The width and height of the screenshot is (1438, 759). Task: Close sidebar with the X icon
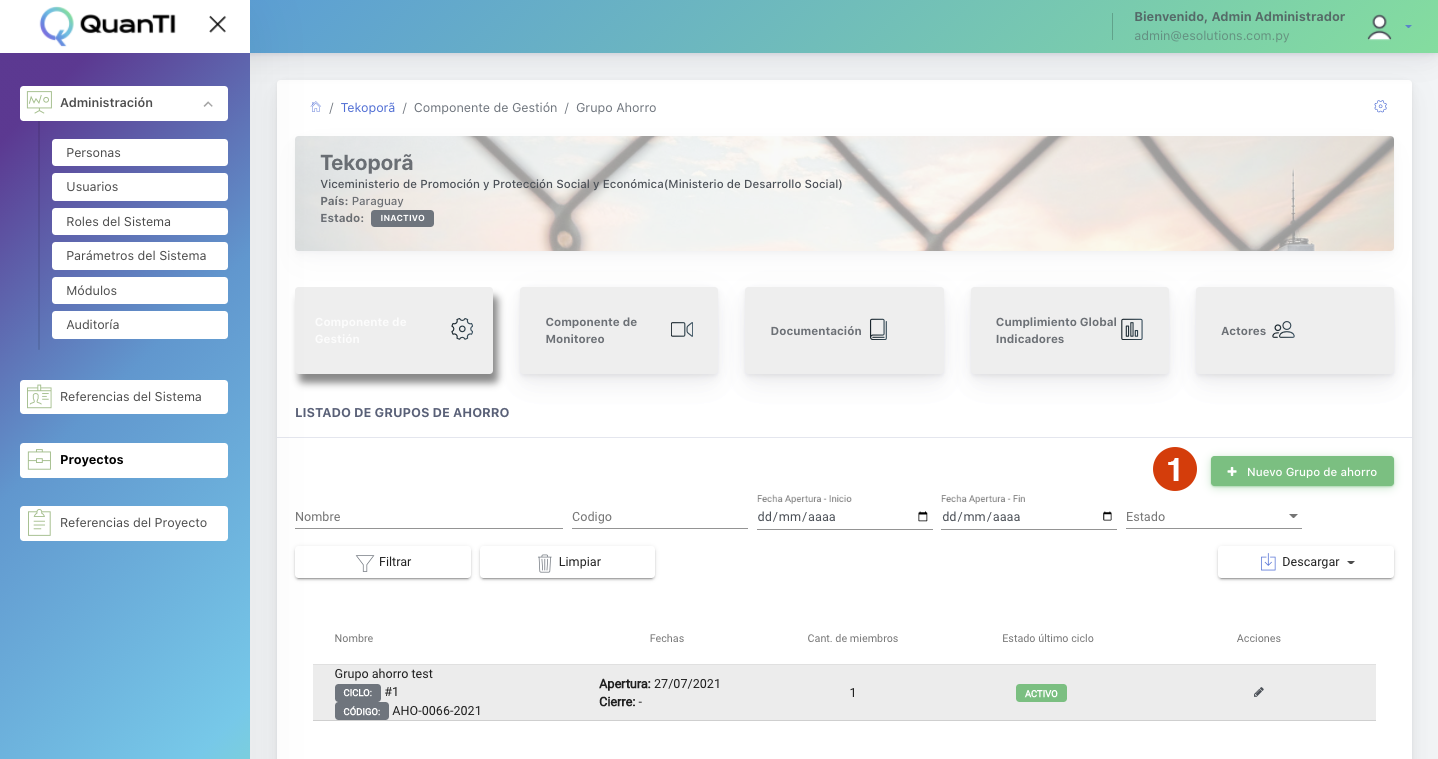pyautogui.click(x=217, y=25)
